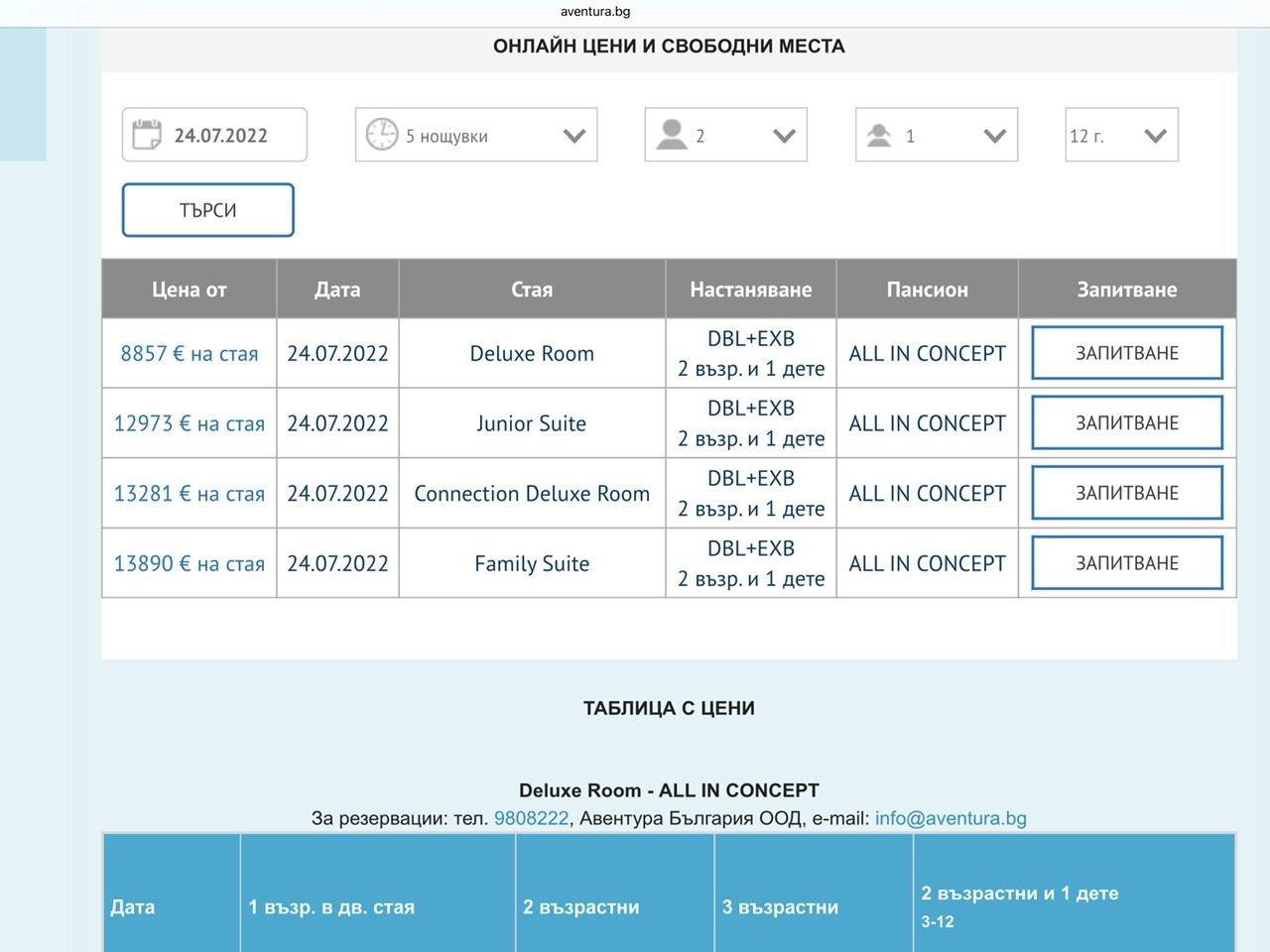Request inquiry for Junior Suite
Screen dimensions: 1270x952
1127,423
